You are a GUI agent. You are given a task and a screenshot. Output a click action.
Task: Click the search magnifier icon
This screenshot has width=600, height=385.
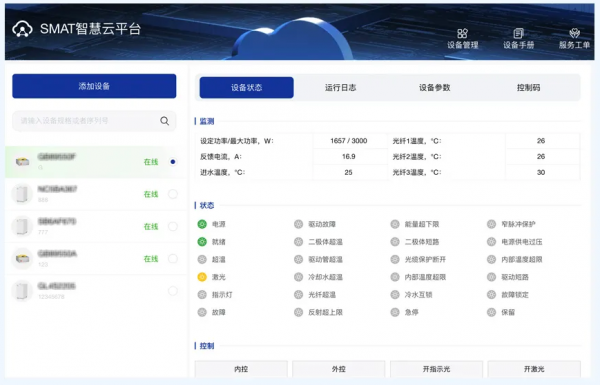coord(165,121)
